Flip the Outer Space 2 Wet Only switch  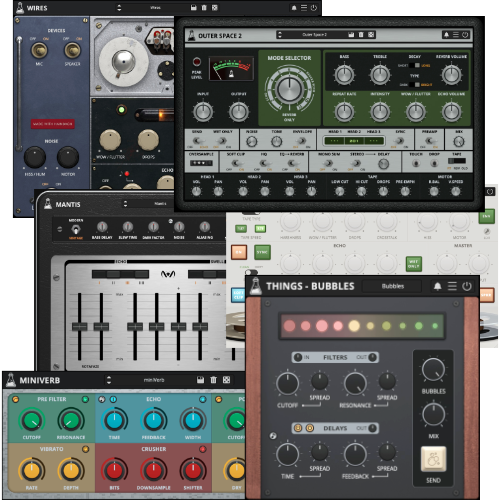pyautogui.click(x=222, y=141)
